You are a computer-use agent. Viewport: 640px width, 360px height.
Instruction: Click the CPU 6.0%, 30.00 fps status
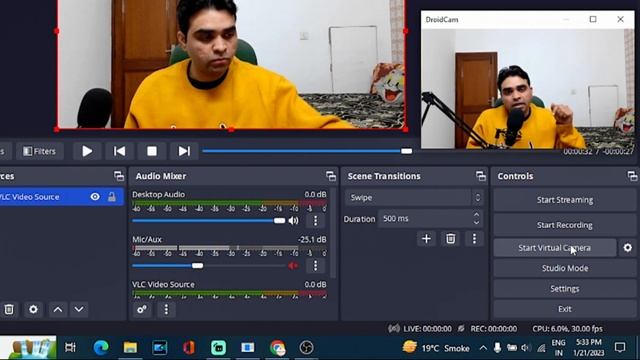[x=567, y=329]
